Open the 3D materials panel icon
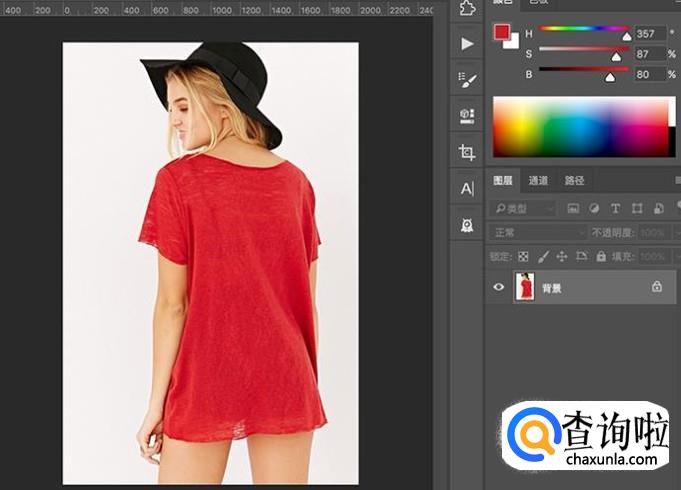The width and height of the screenshot is (681, 490). [x=466, y=116]
